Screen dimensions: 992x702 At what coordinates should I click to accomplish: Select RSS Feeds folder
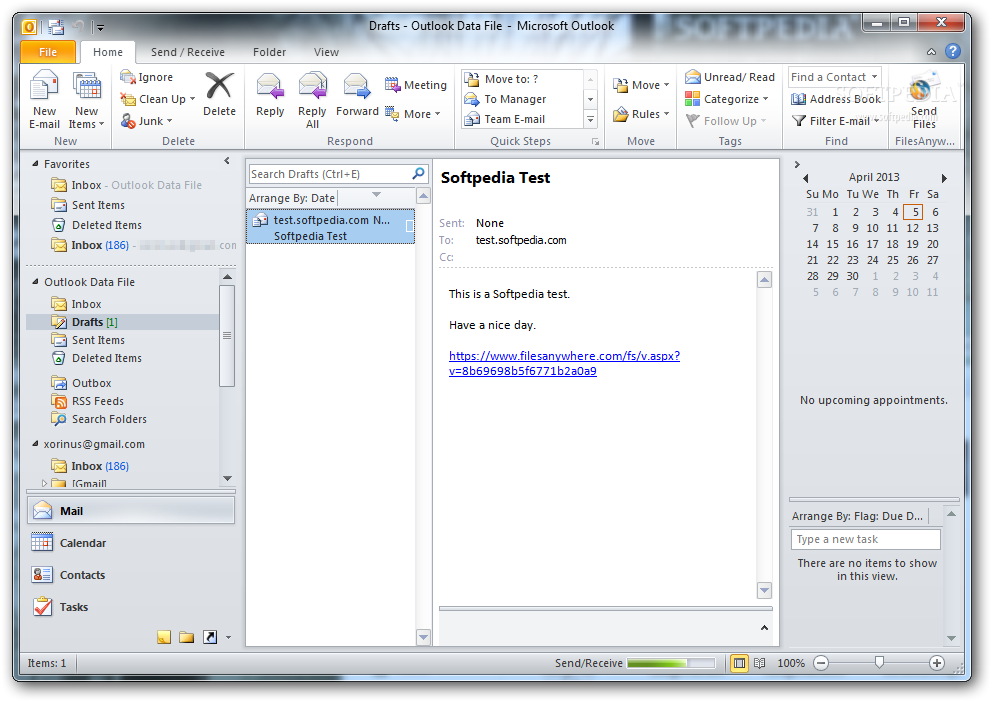click(97, 401)
